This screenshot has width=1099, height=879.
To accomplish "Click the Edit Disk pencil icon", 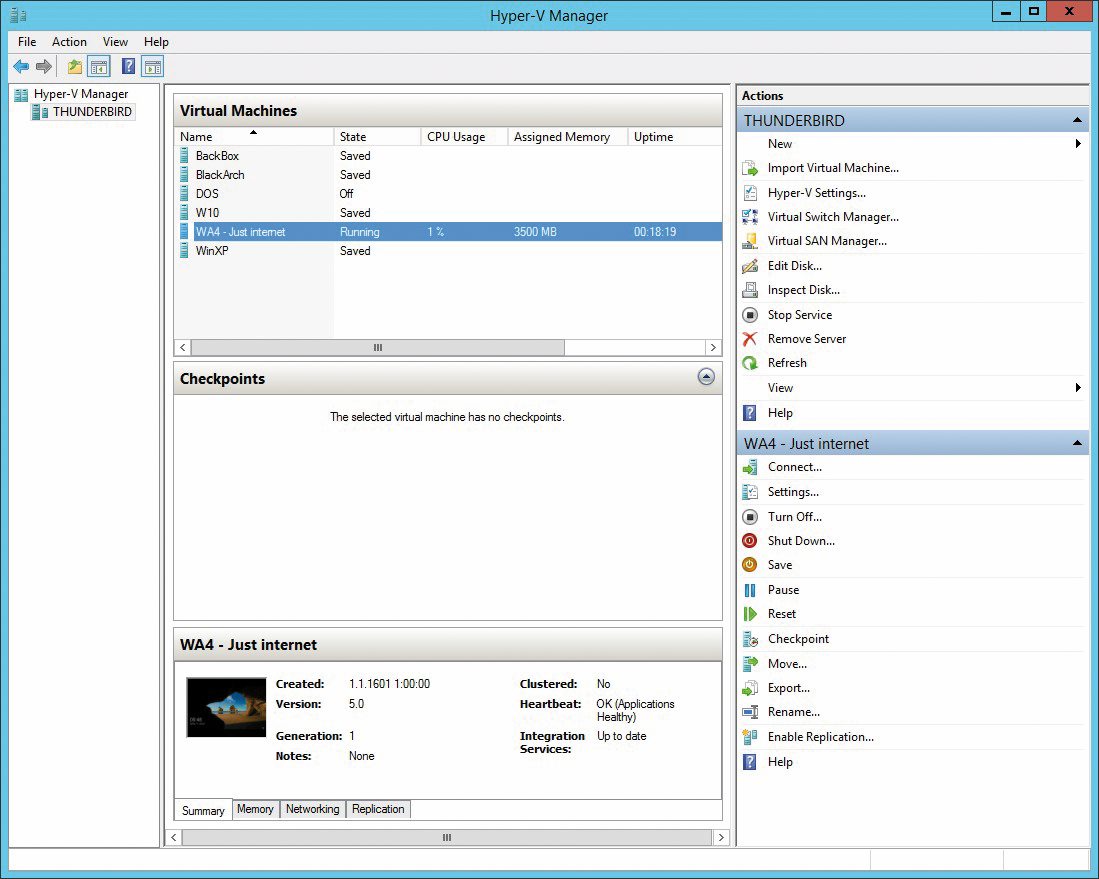I will pos(750,266).
